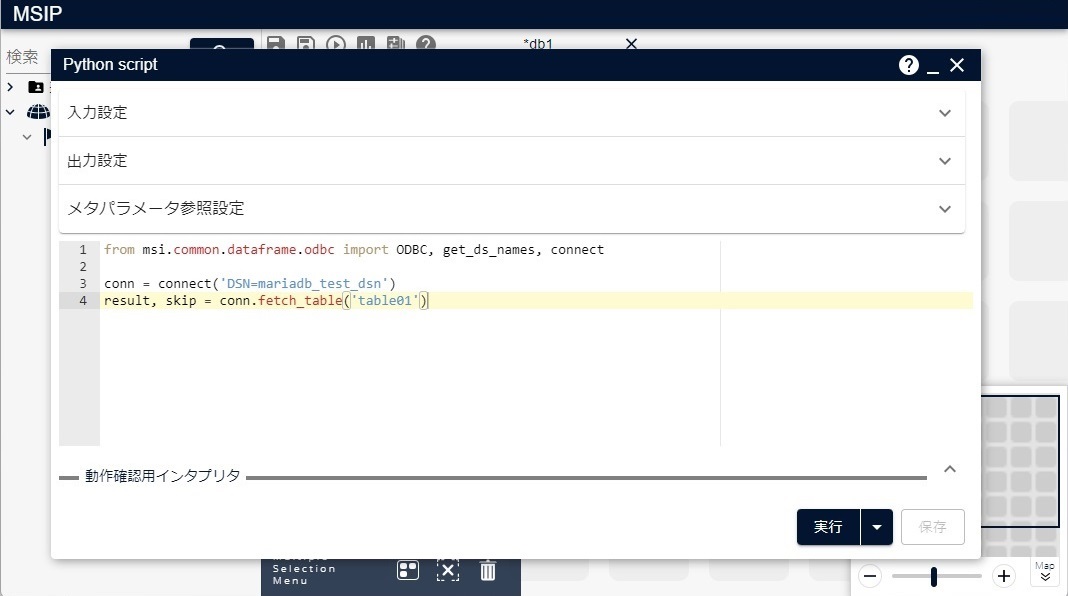The image size is (1068, 596).
Task: Click the 入力設定 label text
Action: [97, 112]
